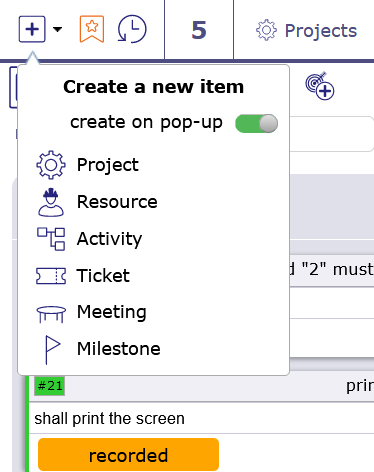Click the target with plus icon

click(x=320, y=86)
